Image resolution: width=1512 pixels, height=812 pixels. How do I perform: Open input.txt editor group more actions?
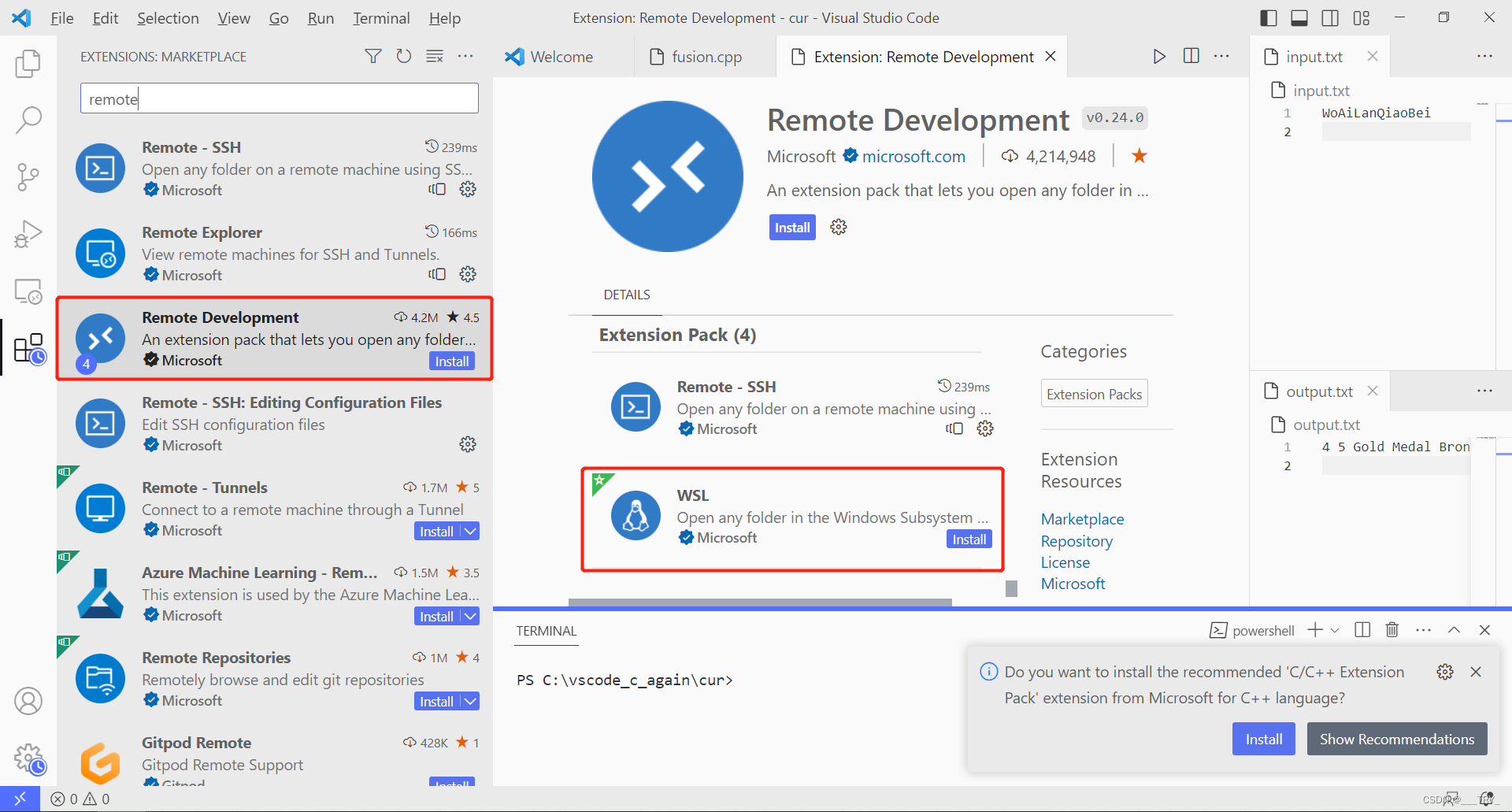[x=1485, y=56]
